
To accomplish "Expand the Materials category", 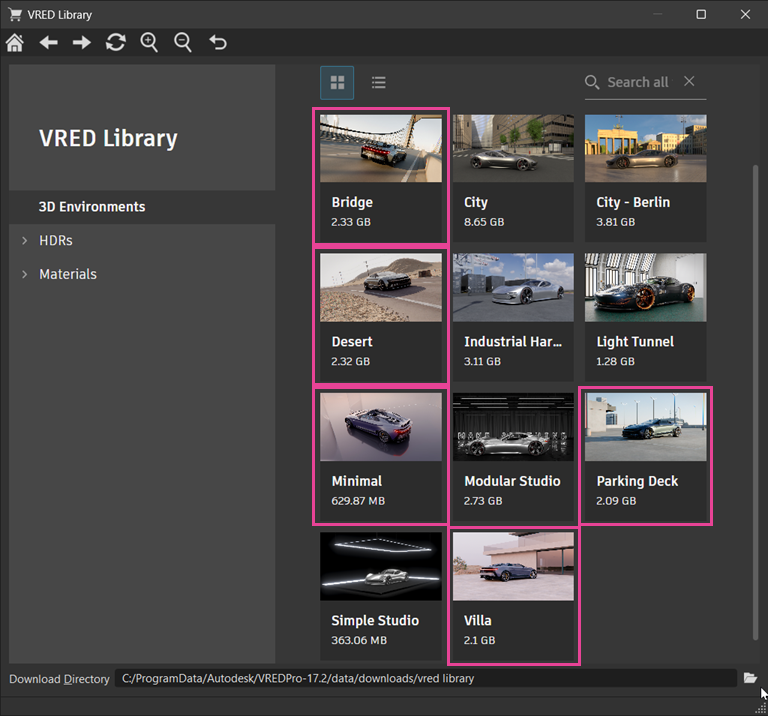I will click(x=24, y=274).
